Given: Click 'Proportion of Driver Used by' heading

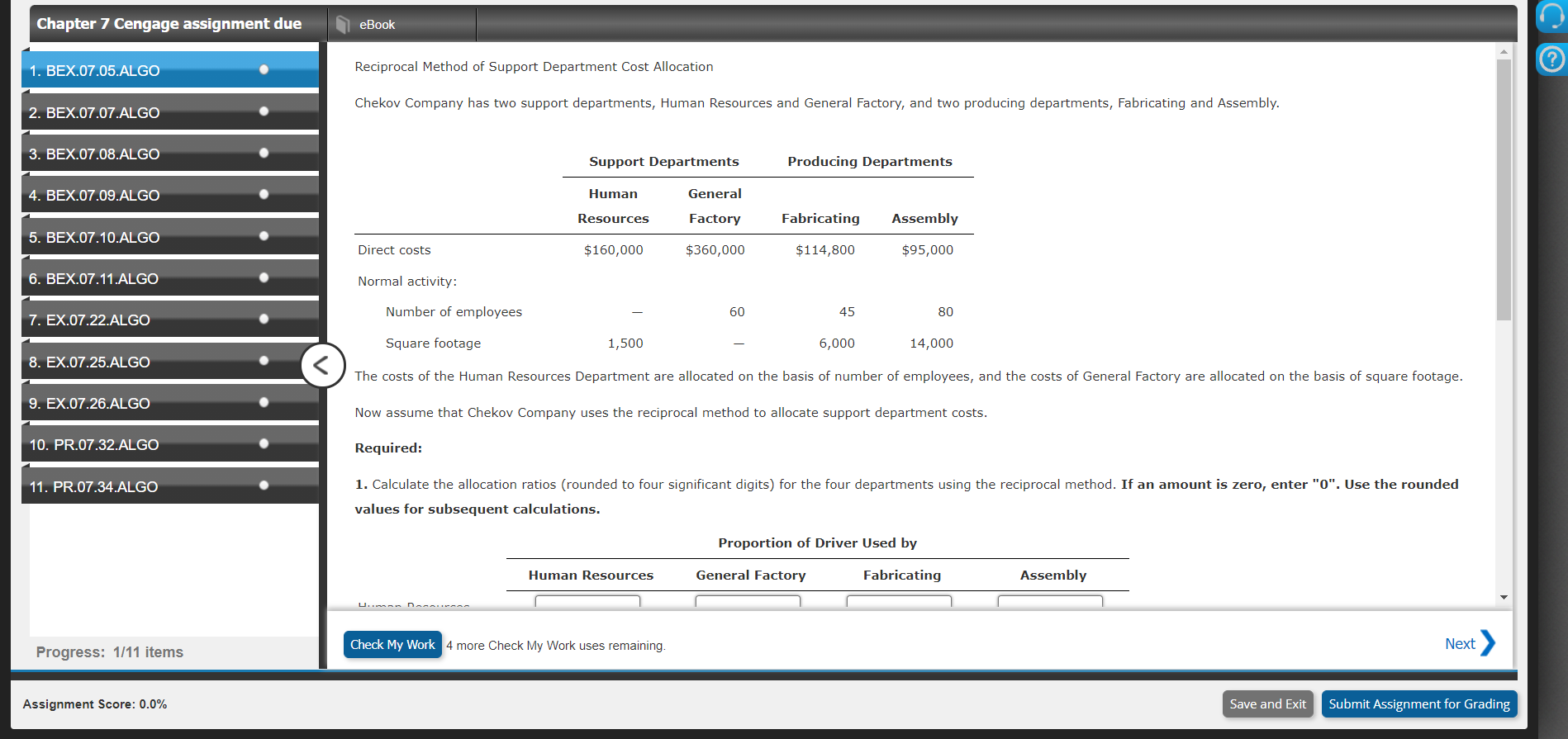Looking at the screenshot, I should 817,543.
